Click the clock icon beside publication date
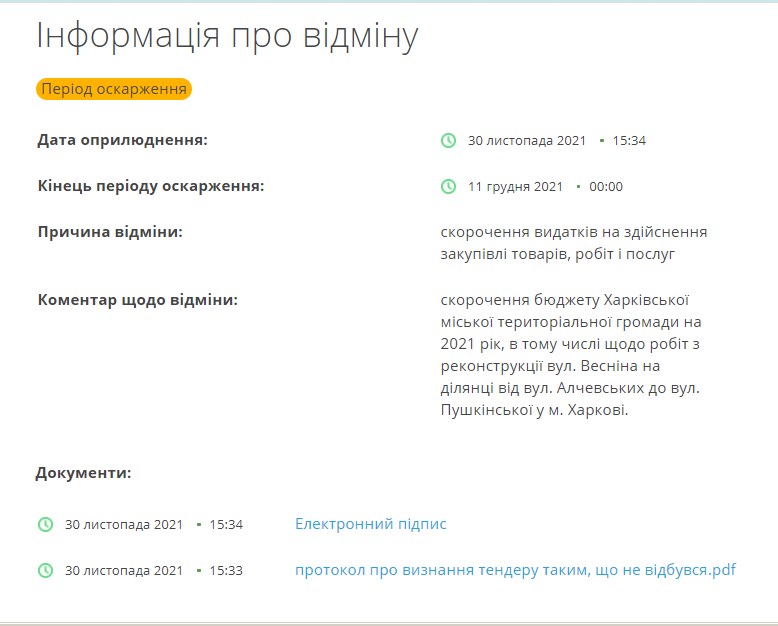Viewport: 778px width, 626px height. click(448, 140)
